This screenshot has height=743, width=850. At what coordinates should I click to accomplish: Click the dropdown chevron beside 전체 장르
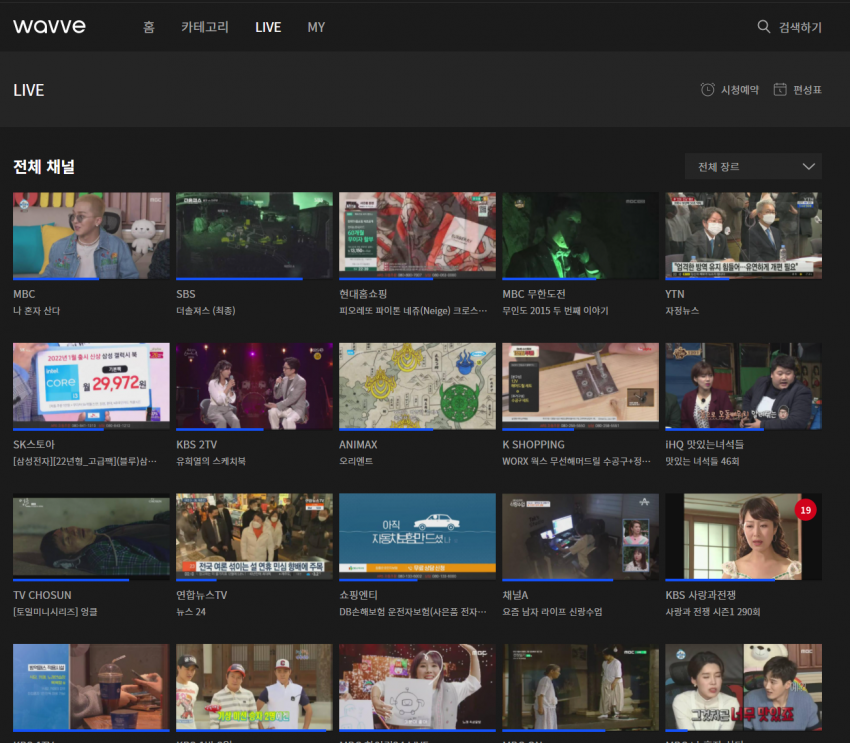808,166
